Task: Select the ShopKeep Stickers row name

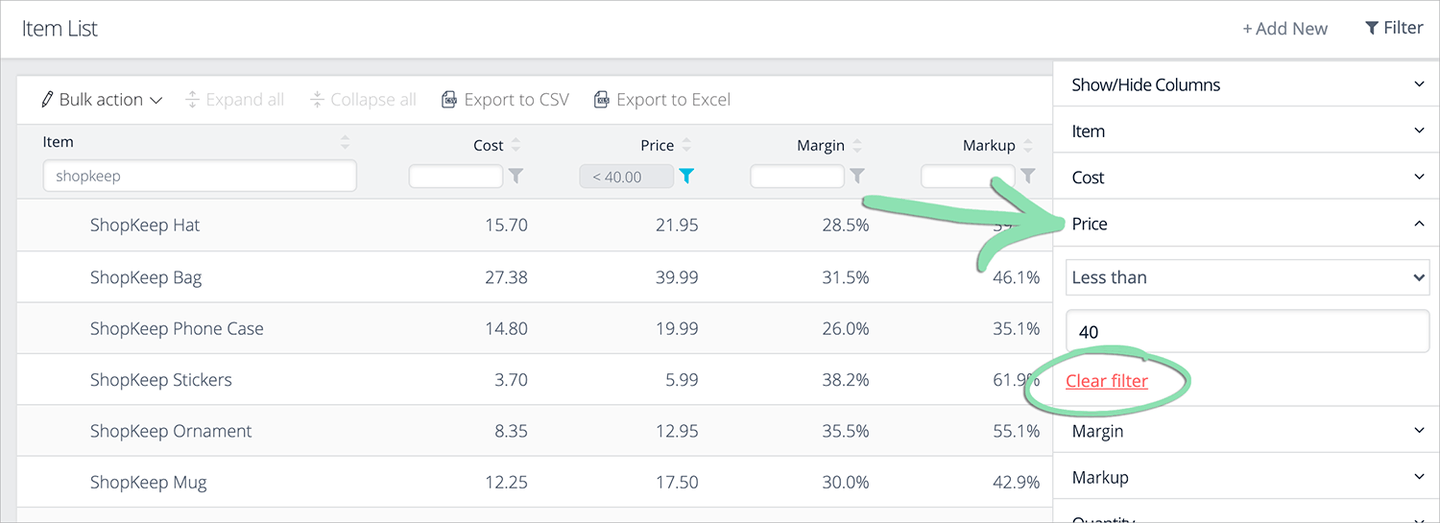Action: click(x=161, y=380)
